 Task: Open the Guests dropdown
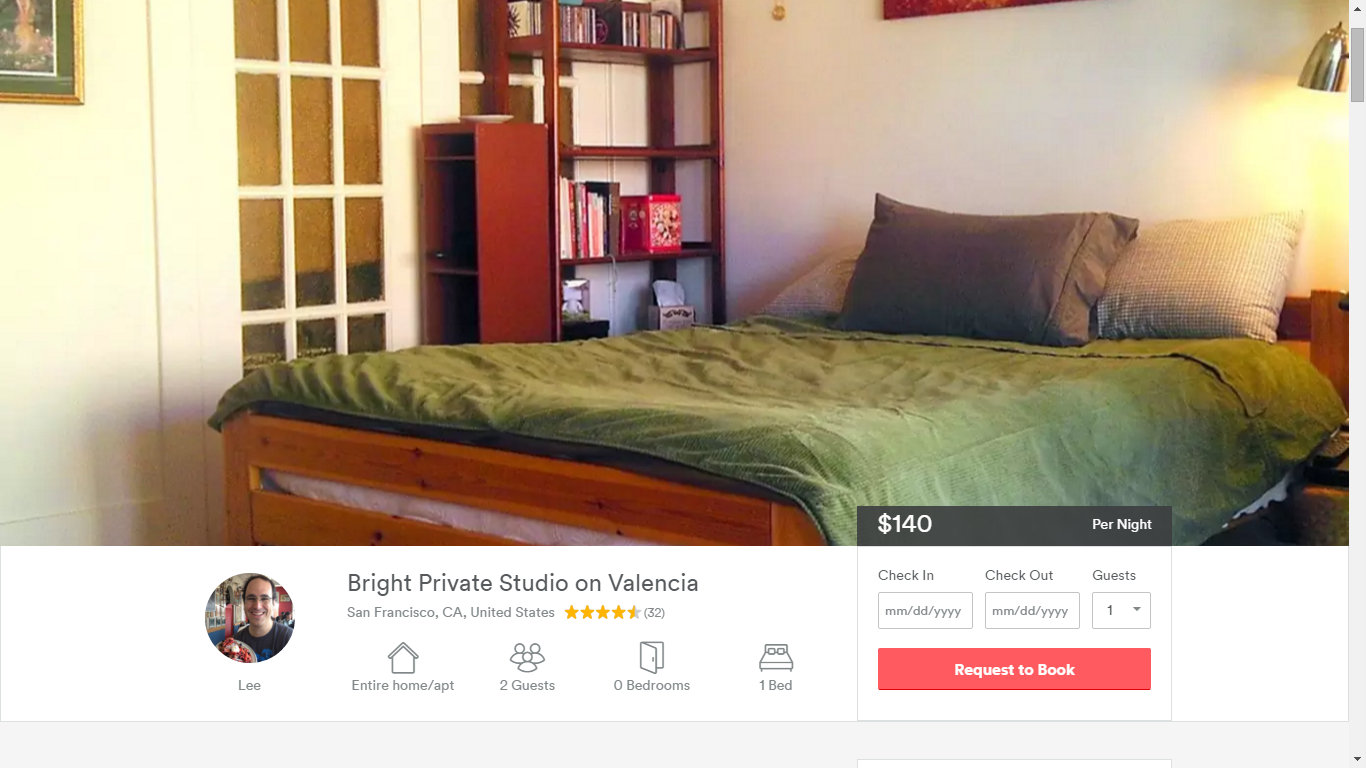click(1121, 610)
